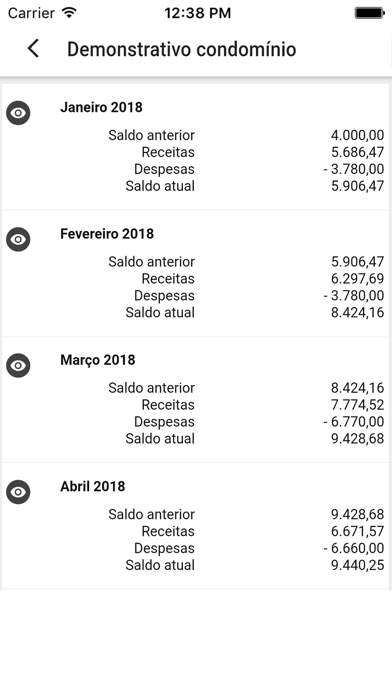Tap Abril Saldo atual value 9.440,25
The width and height of the screenshot is (392, 696).
click(357, 565)
